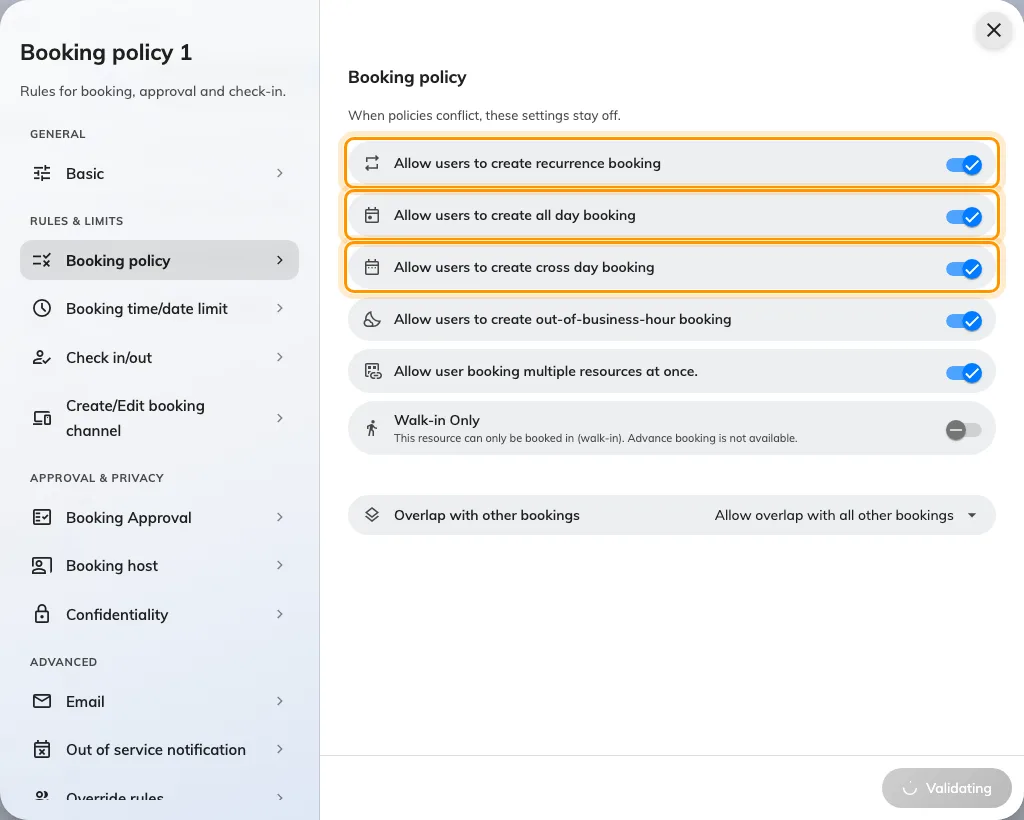Viewport: 1024px width, 820px height.
Task: Close the Booking policy dialog
Action: pyautogui.click(x=993, y=30)
